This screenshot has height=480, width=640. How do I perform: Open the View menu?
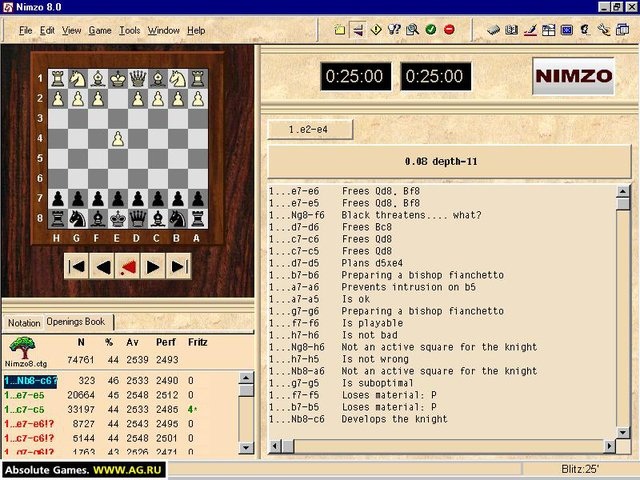(x=71, y=30)
